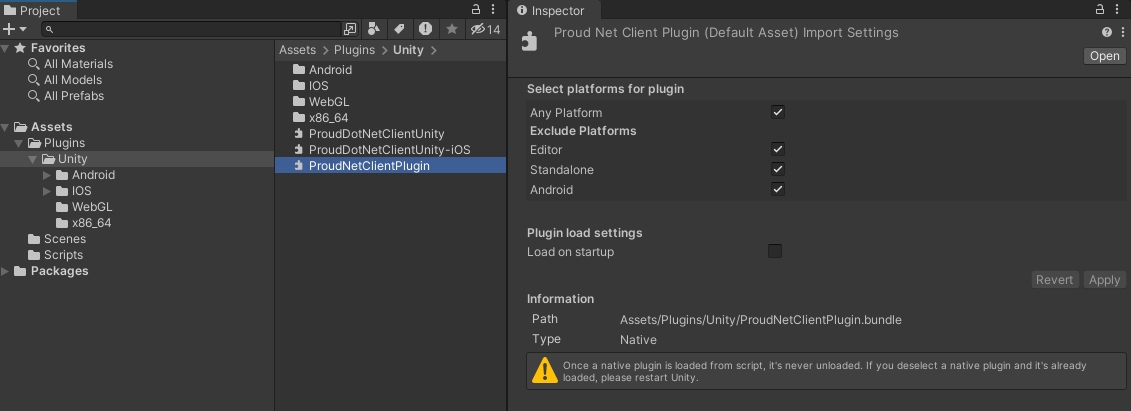Click the Open in Search window icon

(349, 29)
